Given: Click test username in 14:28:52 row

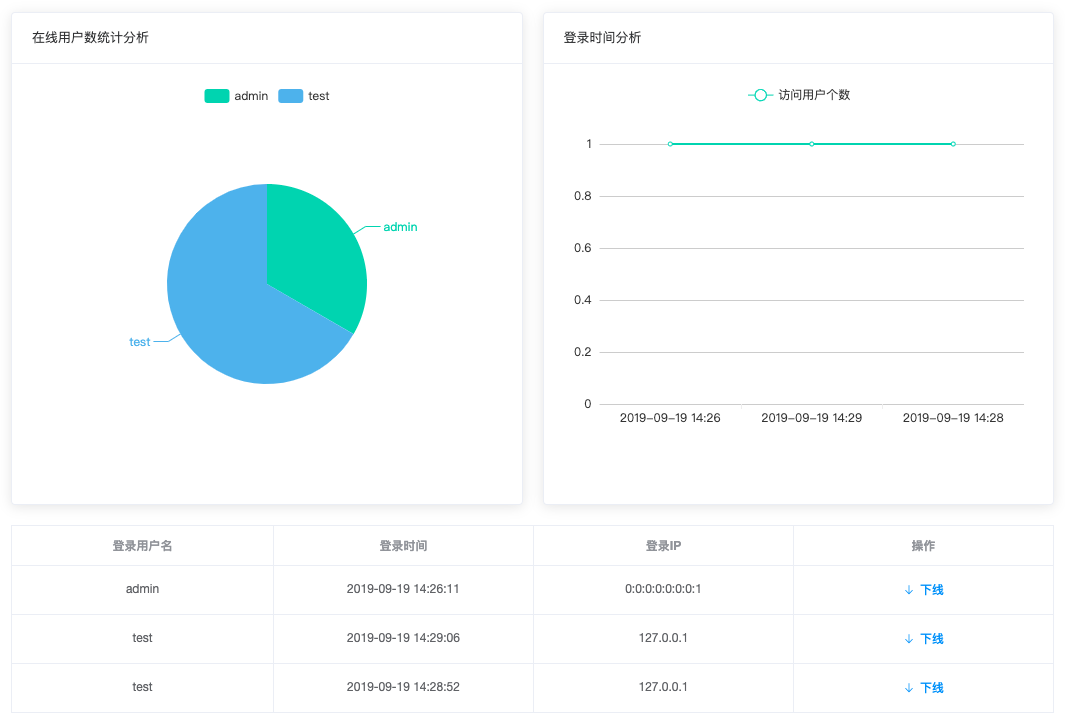Looking at the screenshot, I should tap(142, 687).
